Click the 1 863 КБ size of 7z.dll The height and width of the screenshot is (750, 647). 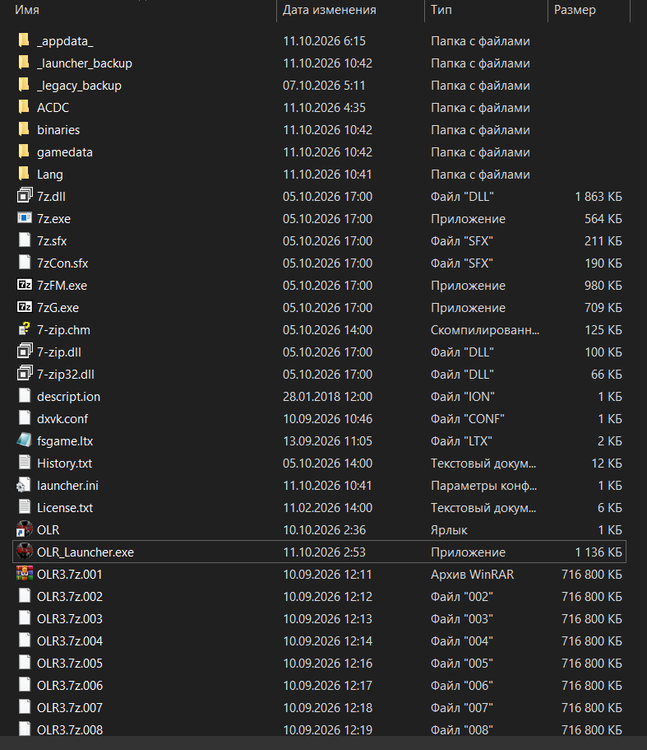(x=598, y=197)
